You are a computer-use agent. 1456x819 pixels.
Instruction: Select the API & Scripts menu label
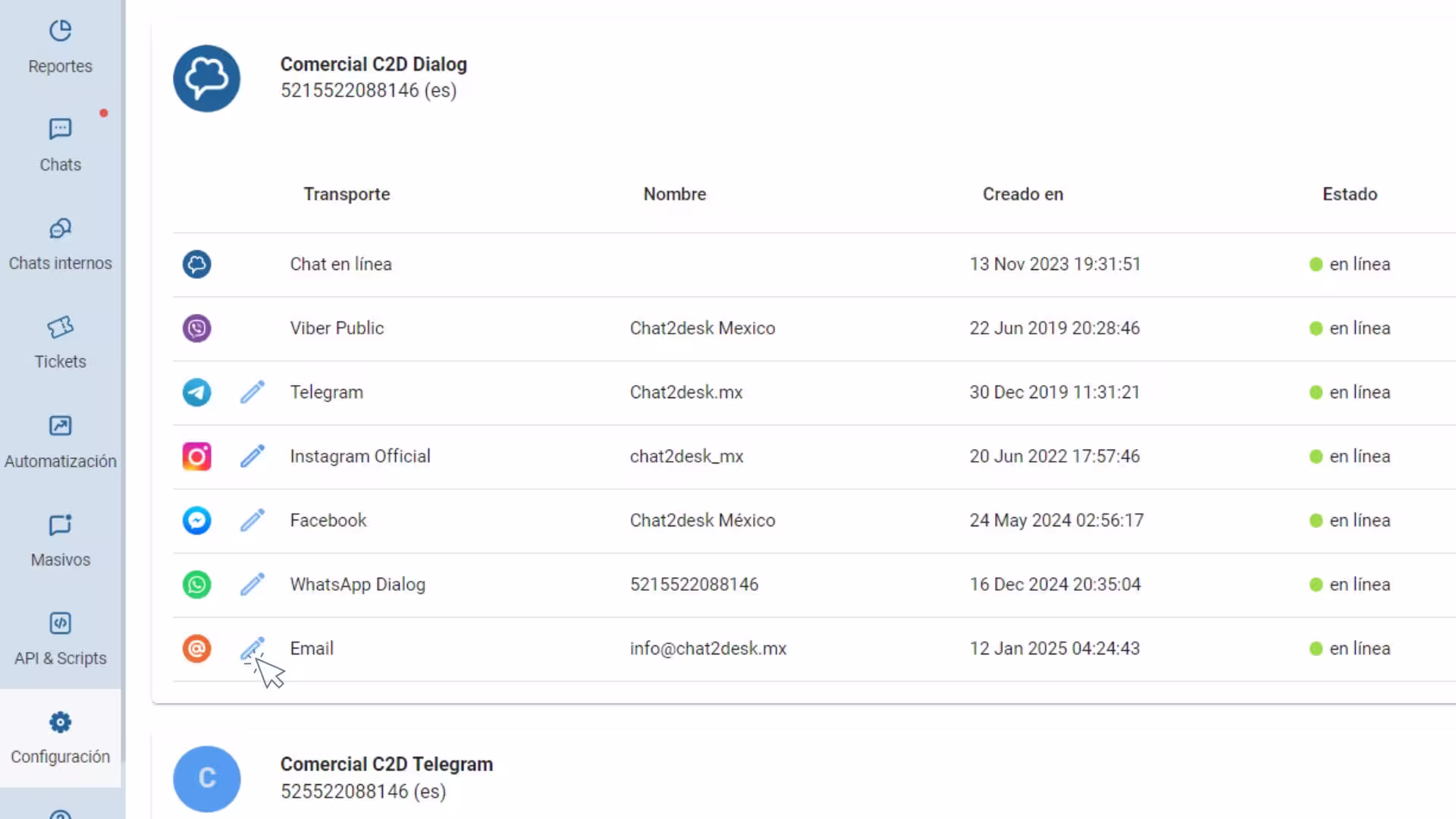click(61, 658)
